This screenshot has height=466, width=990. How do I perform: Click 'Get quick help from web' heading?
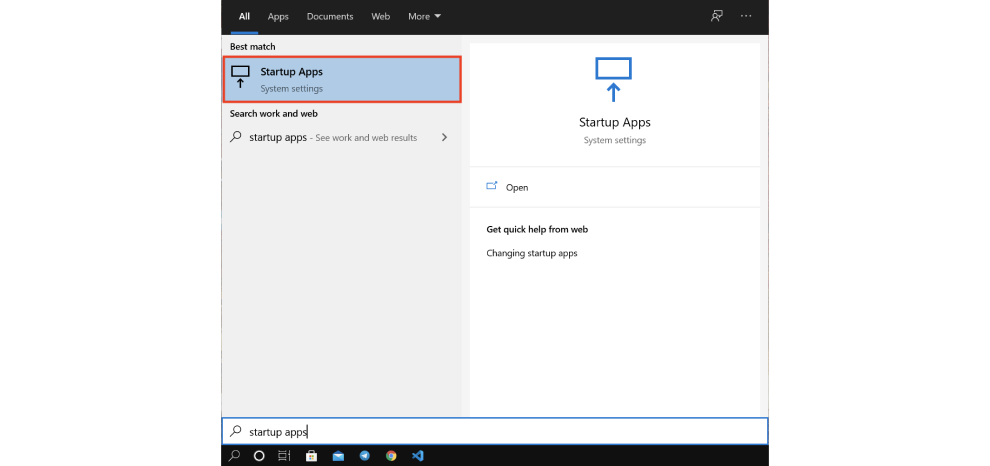537,230
